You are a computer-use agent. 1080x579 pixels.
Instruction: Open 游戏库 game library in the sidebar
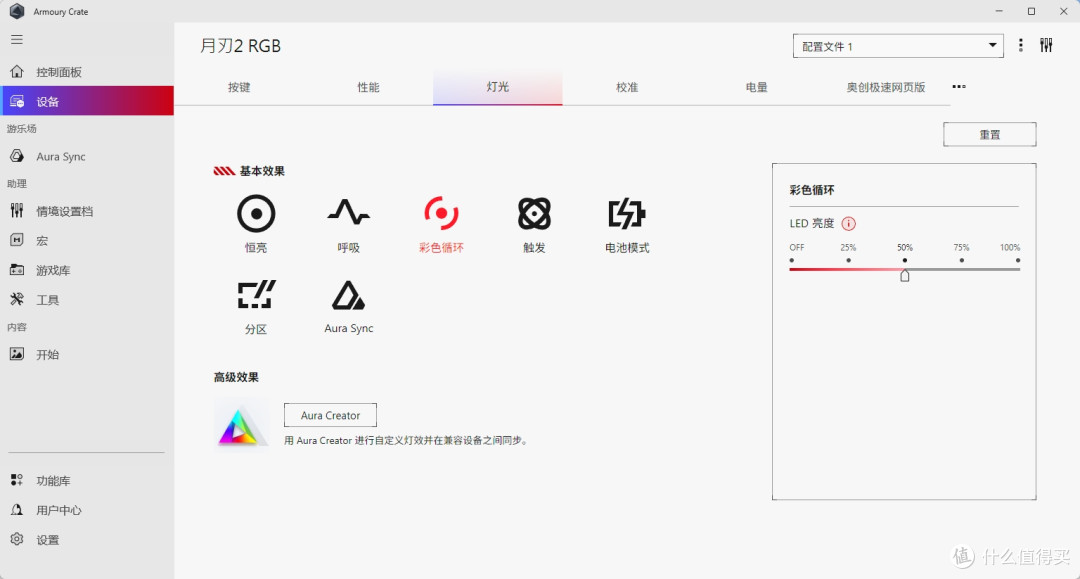coord(87,271)
